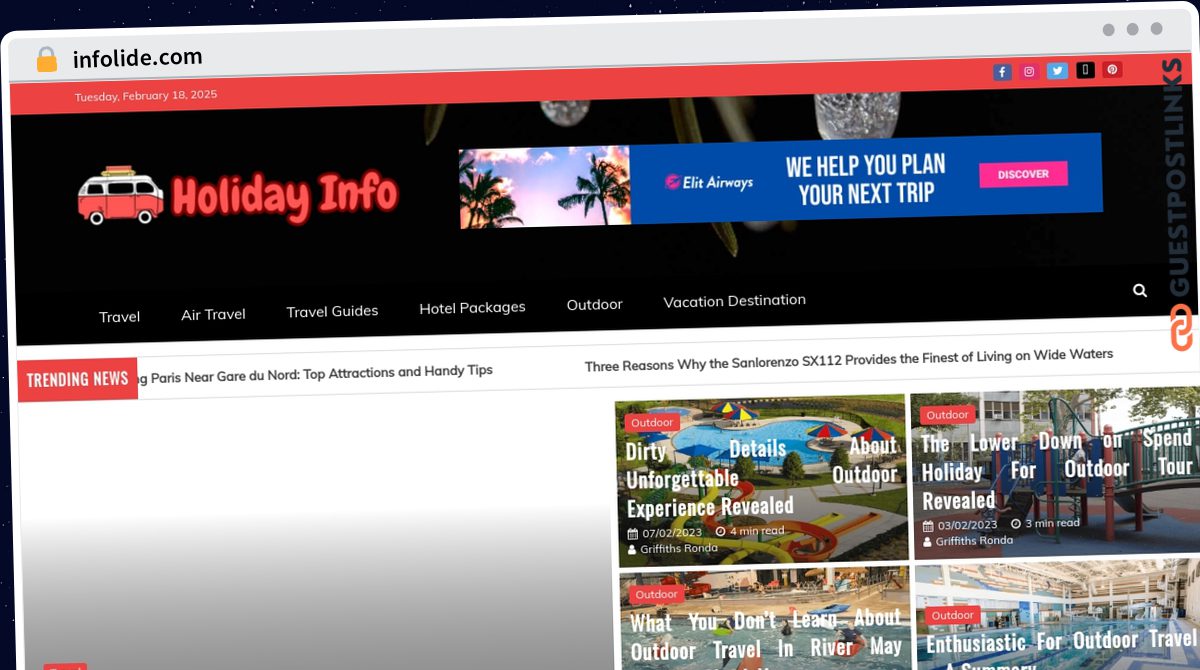This screenshot has width=1200, height=670.
Task: Open the Air Travel menu item
Action: [213, 314]
